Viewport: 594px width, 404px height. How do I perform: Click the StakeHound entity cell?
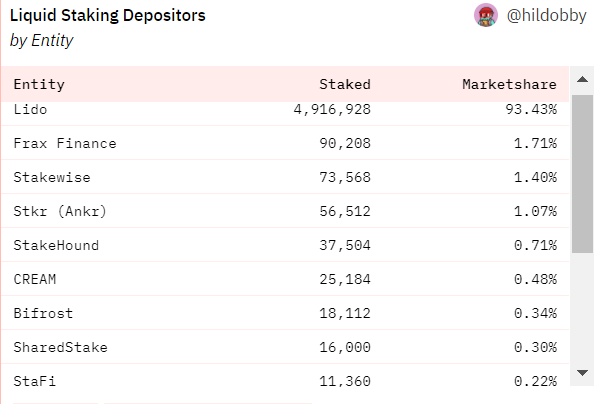[56, 245]
